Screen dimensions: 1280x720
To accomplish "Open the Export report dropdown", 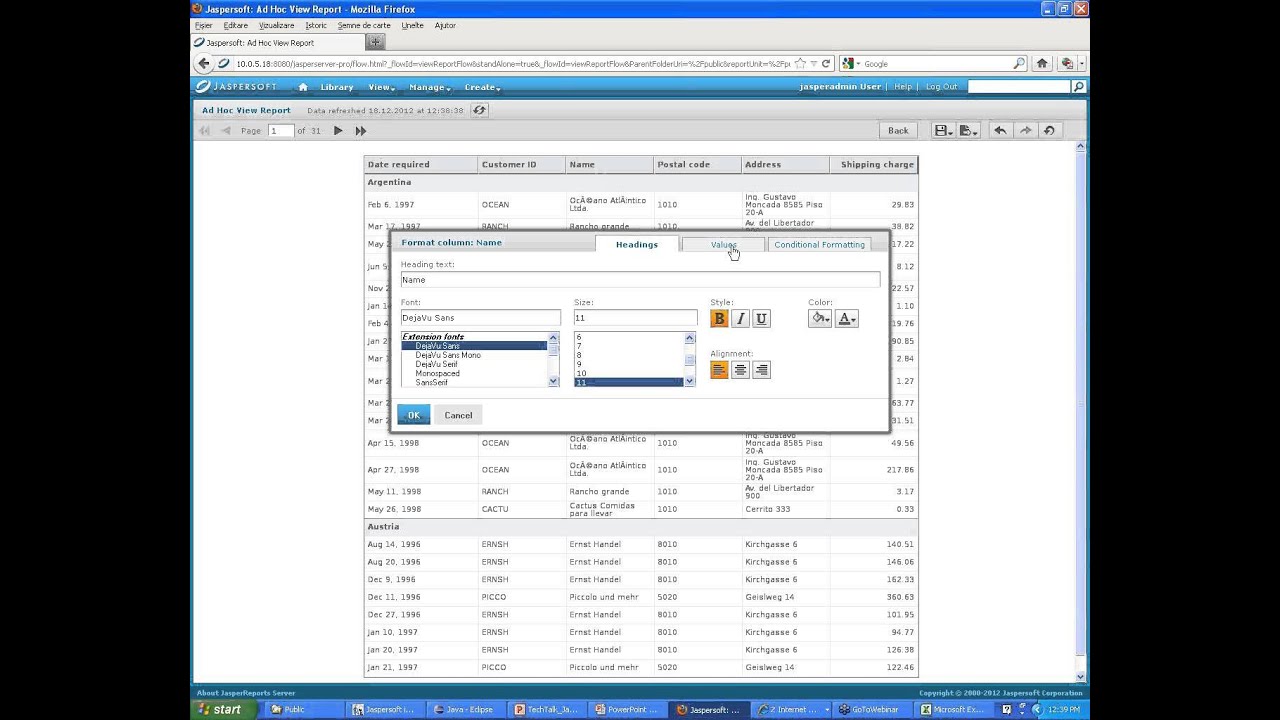I will 970,130.
